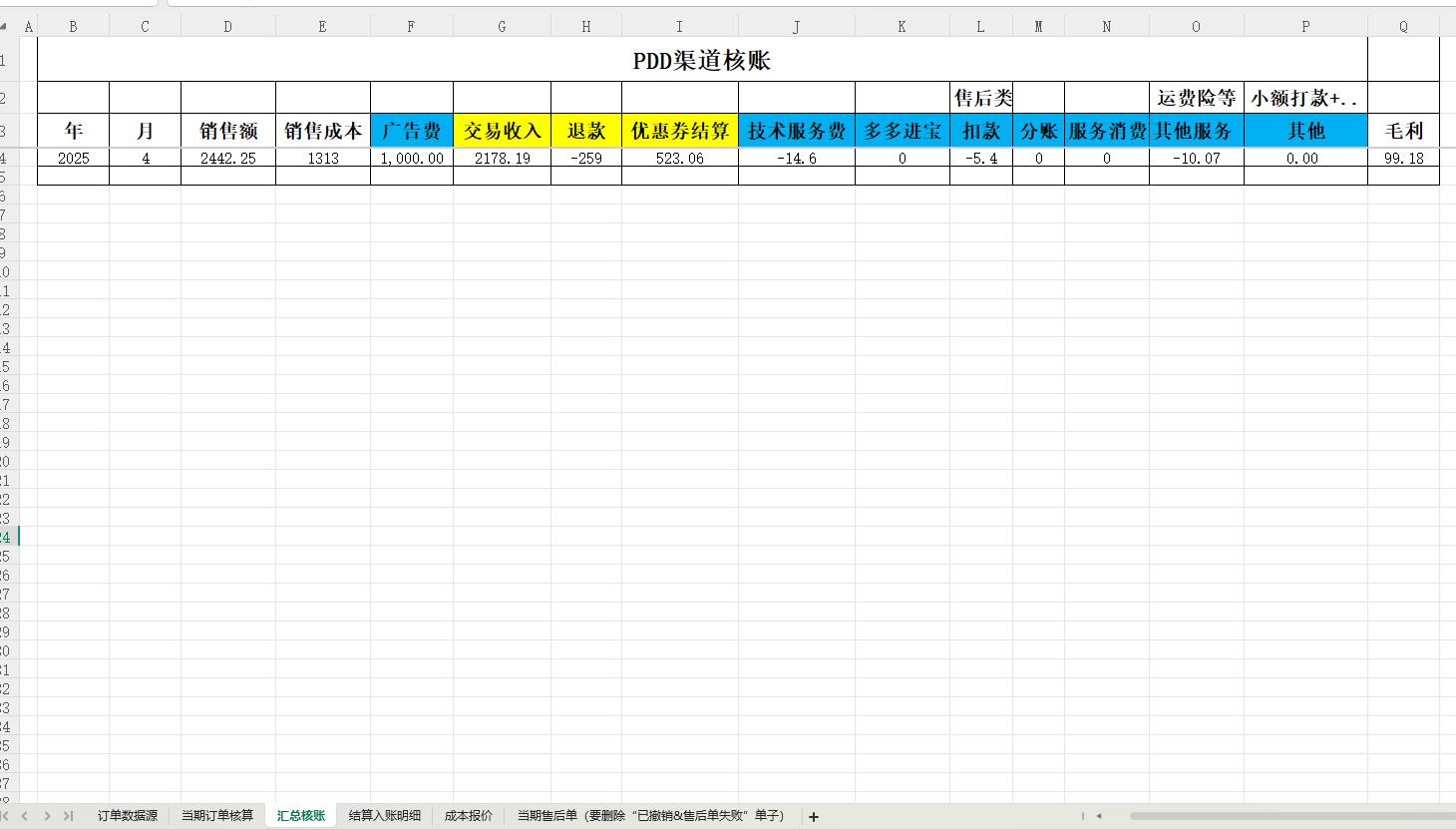Click the 技术服务费 header cell

(x=797, y=131)
